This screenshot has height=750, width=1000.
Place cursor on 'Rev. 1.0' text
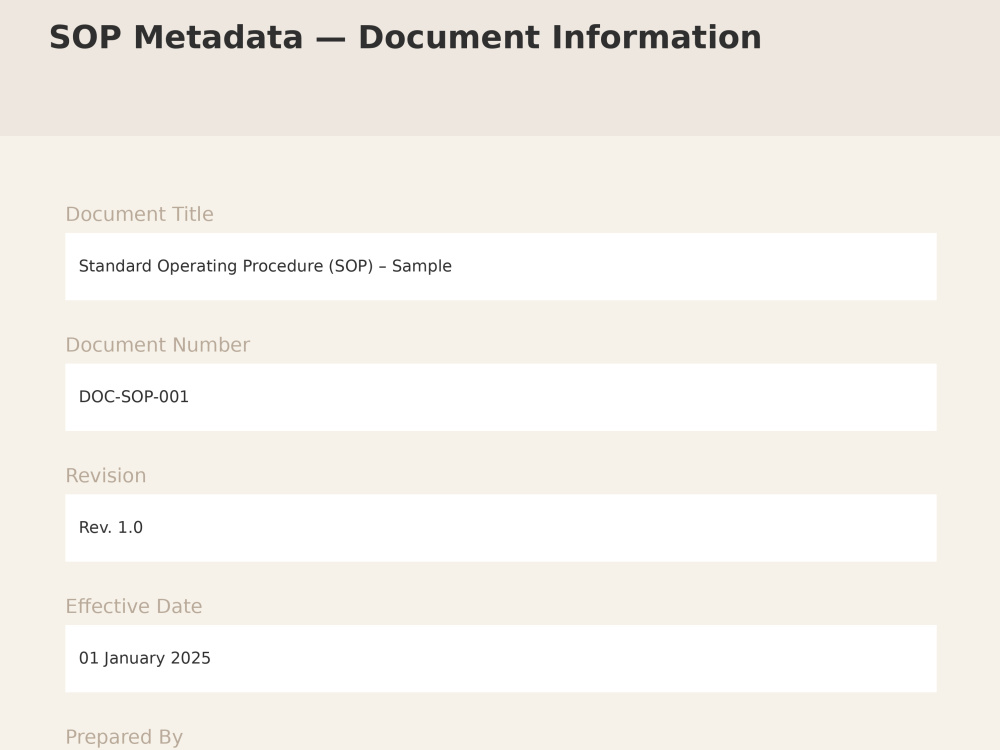[111, 527]
